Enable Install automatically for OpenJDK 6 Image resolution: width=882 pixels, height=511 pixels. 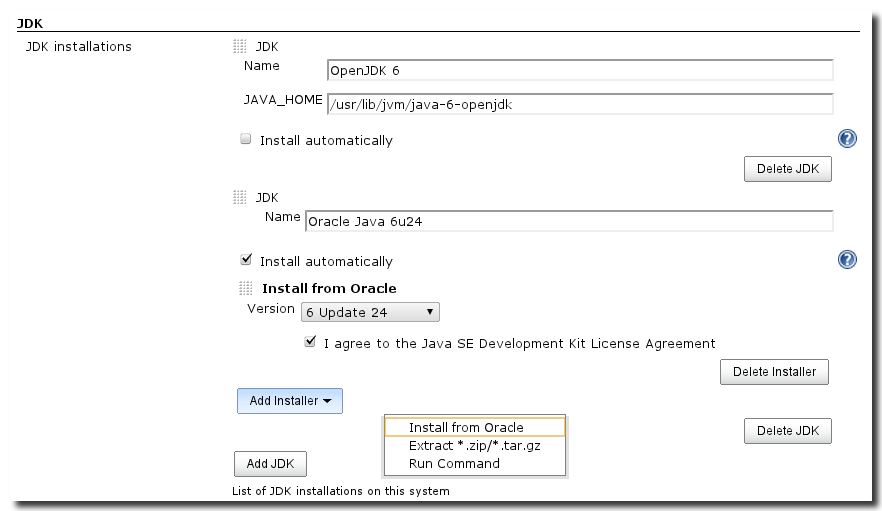[246, 140]
